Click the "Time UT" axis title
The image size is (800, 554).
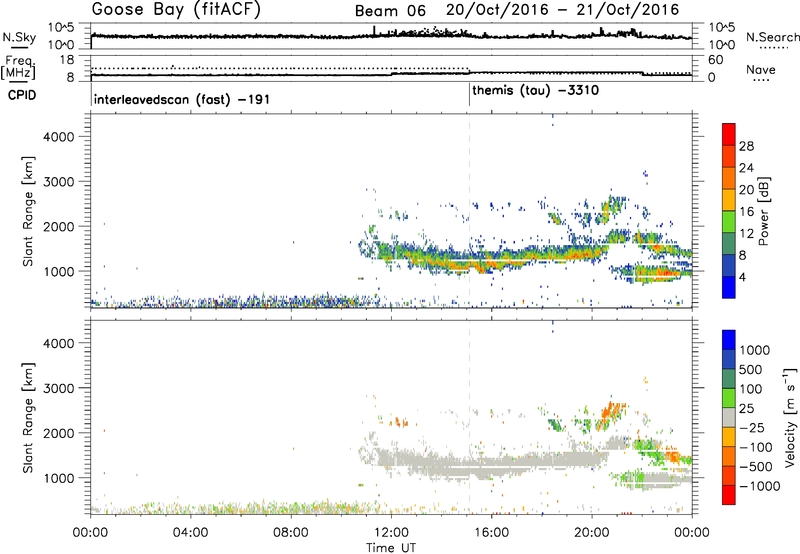[x=391, y=548]
